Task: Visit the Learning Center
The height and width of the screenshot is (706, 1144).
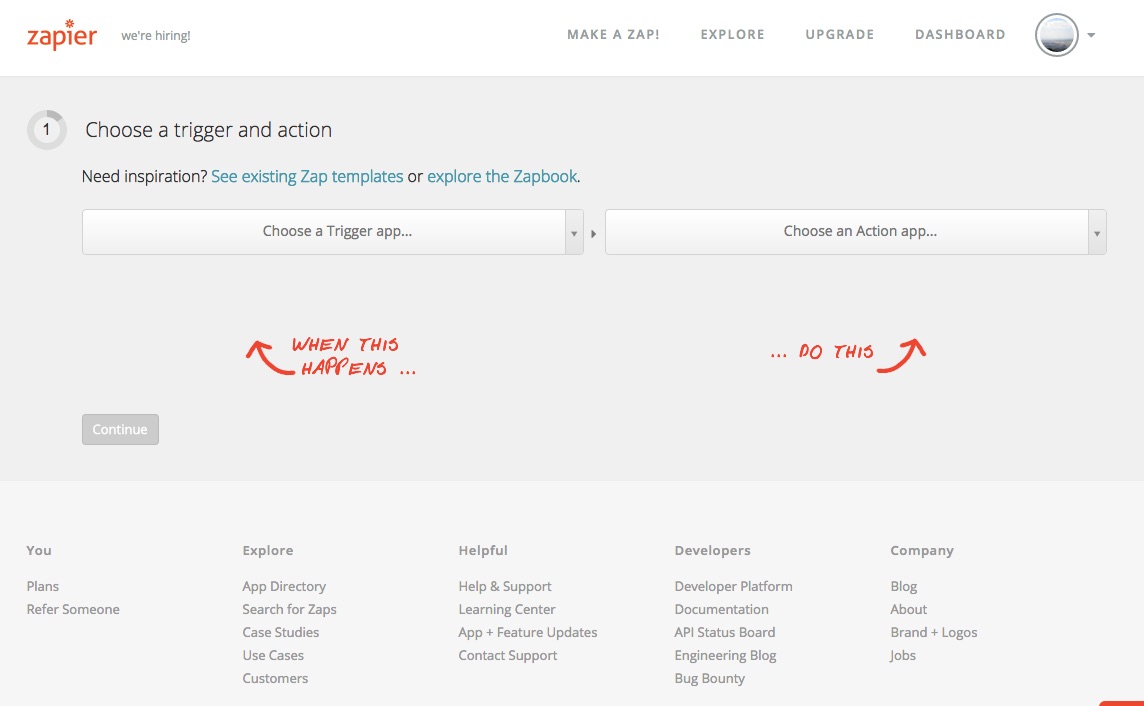Action: [x=506, y=609]
